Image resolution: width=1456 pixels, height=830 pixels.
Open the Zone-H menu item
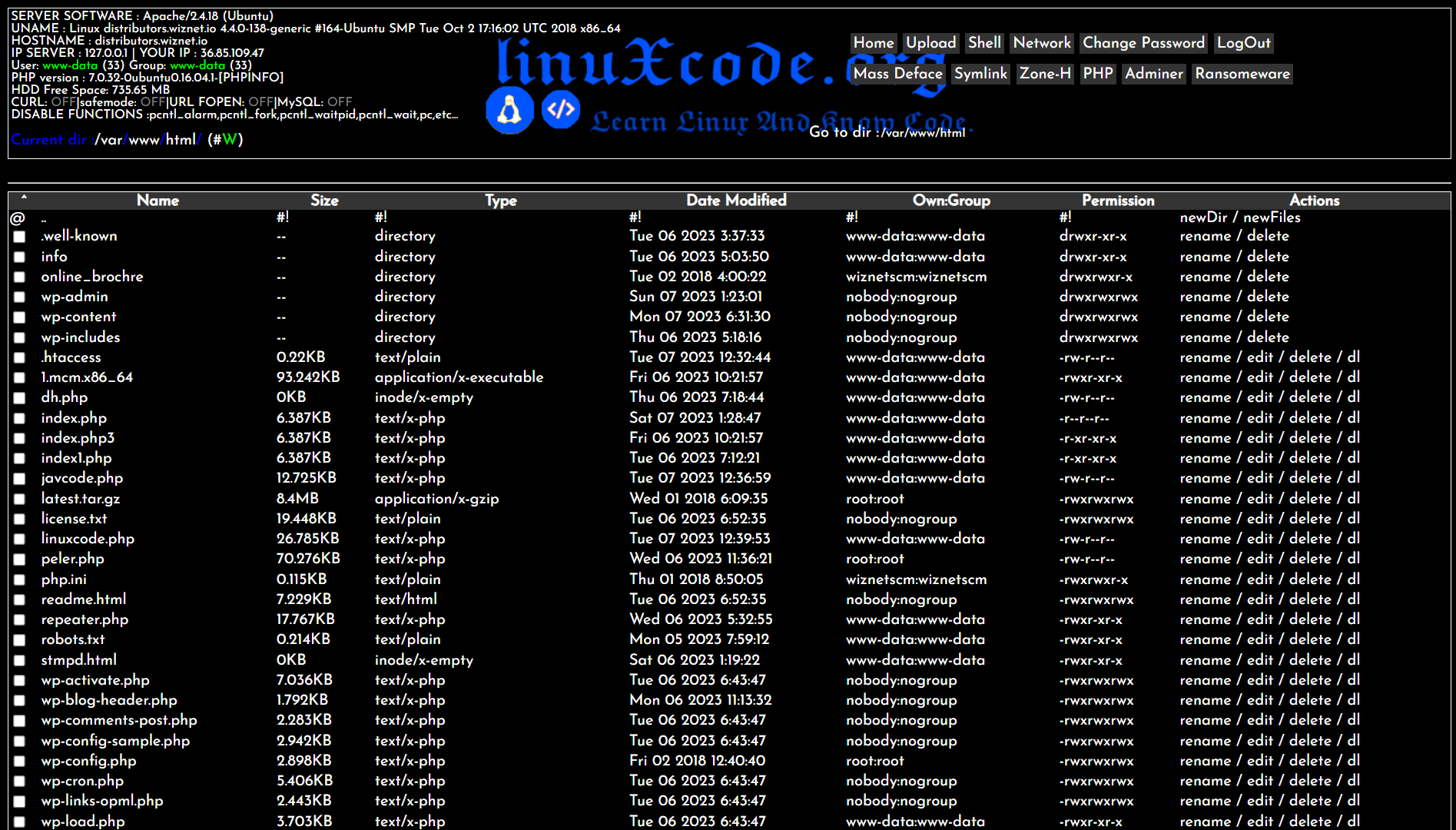point(1045,74)
